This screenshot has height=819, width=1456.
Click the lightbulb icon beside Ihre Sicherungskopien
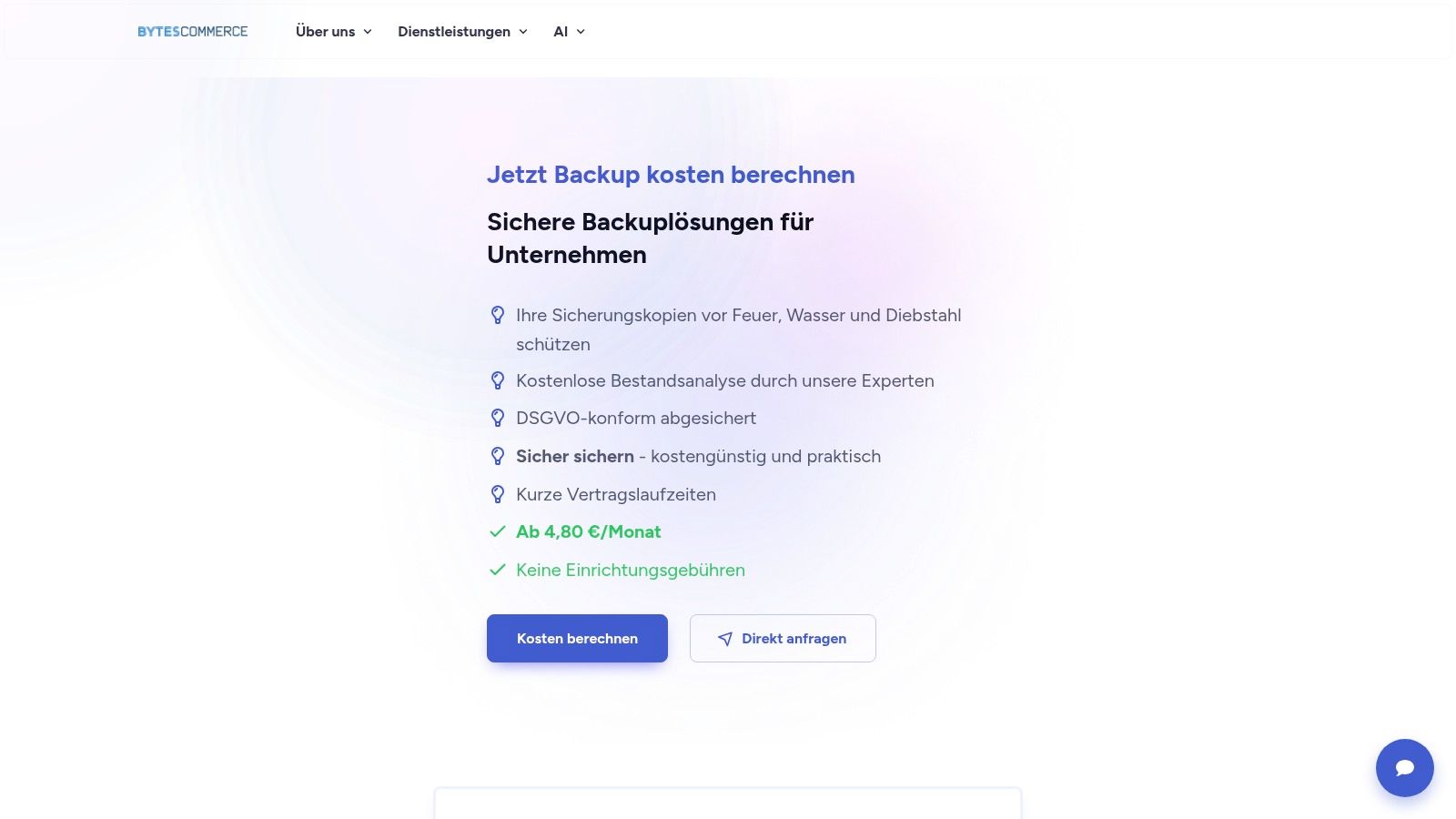(498, 316)
